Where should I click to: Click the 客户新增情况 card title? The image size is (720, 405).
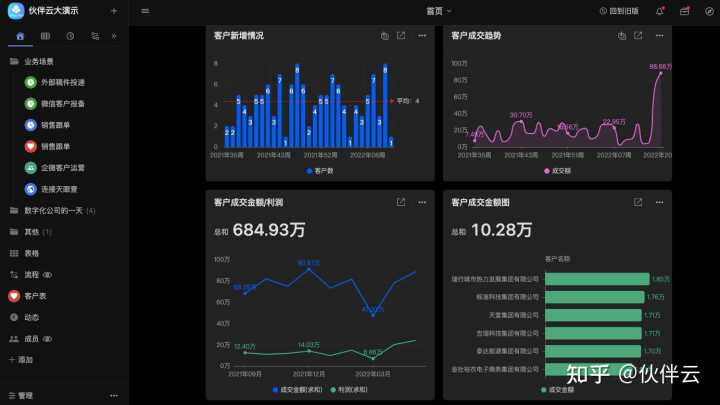(x=239, y=35)
